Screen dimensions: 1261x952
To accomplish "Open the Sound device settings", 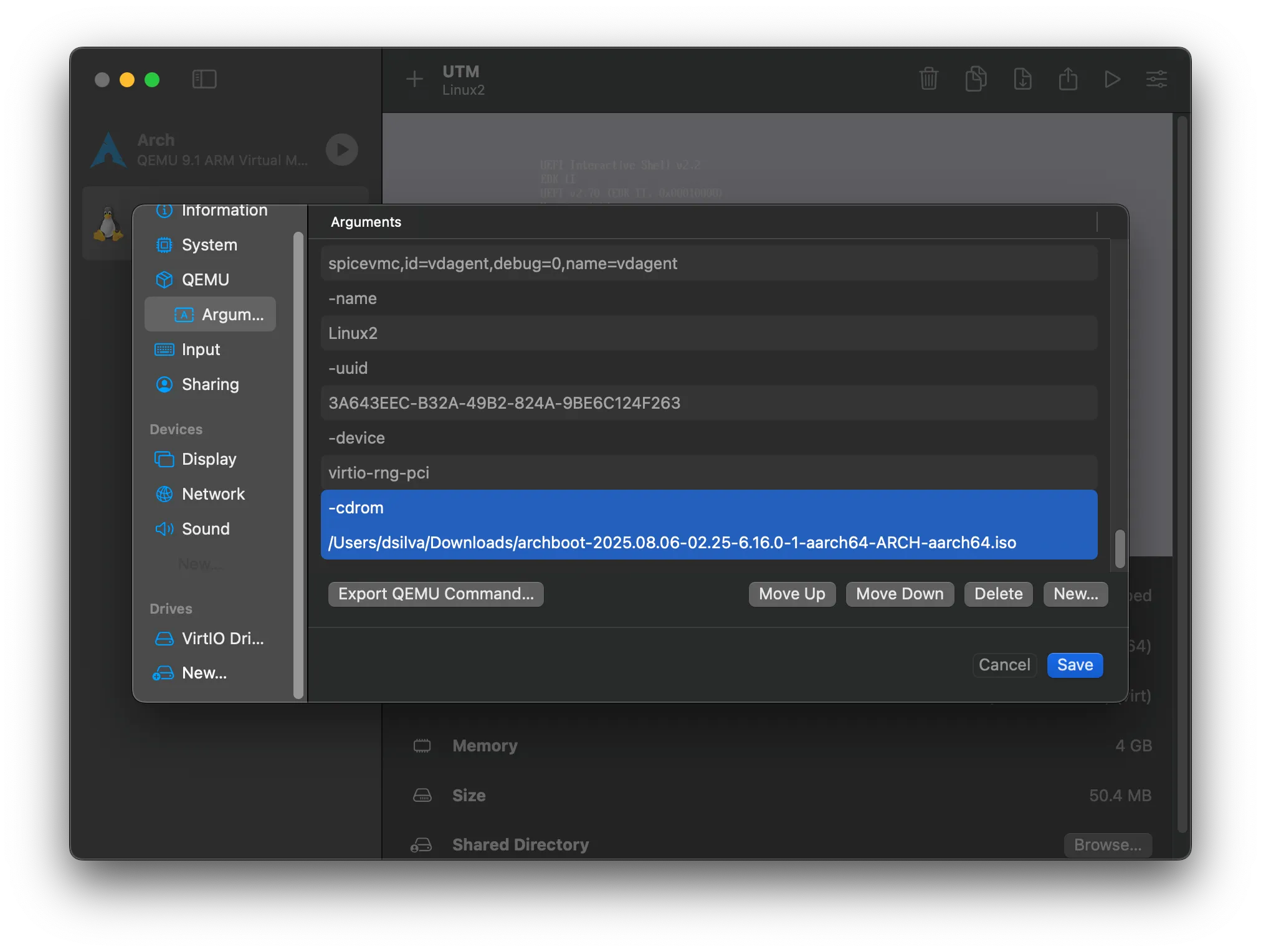I will [211, 529].
